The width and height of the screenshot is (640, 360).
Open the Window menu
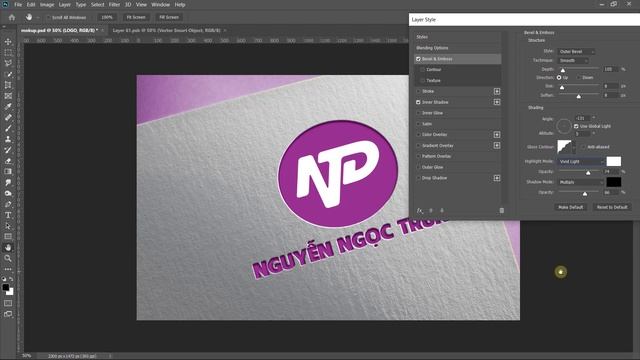[160, 4]
